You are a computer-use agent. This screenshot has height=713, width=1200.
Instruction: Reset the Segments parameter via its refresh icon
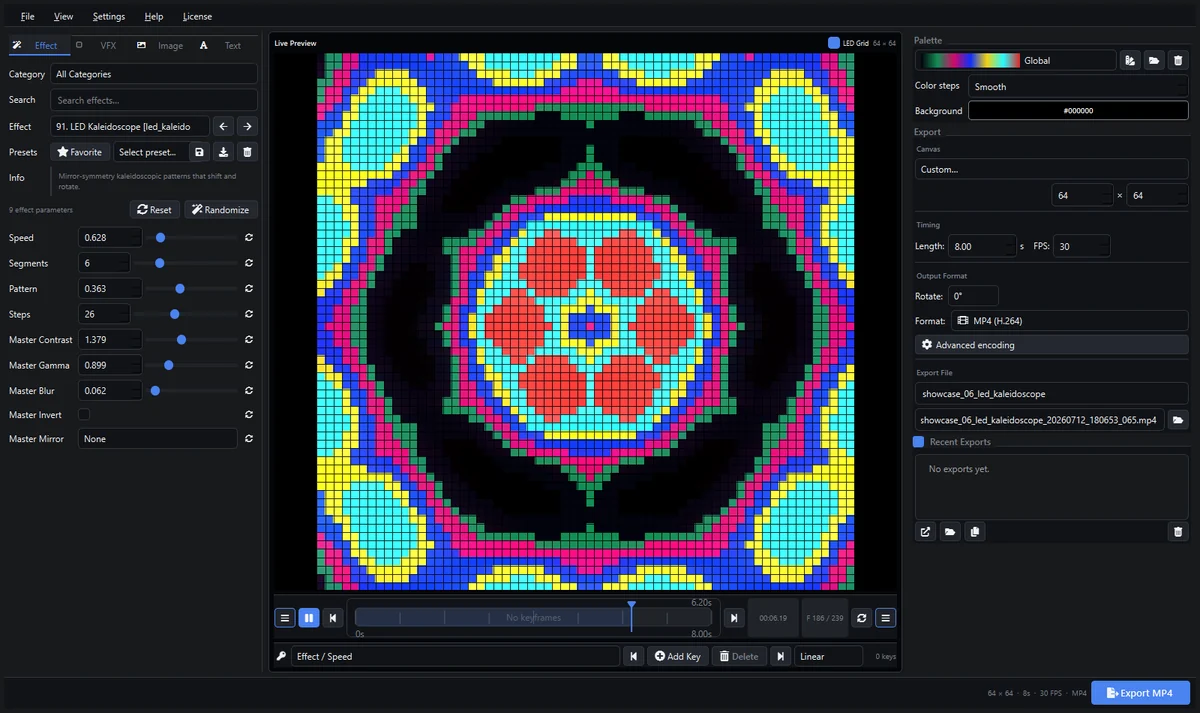[x=248, y=263]
